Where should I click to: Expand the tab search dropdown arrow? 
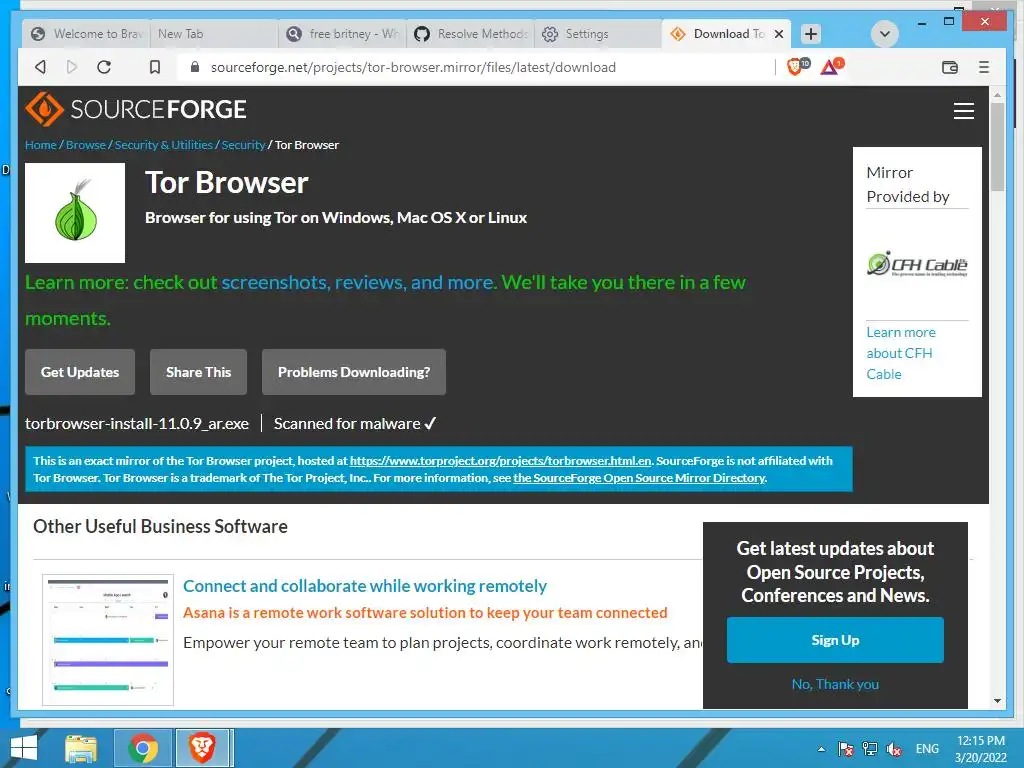coord(885,34)
